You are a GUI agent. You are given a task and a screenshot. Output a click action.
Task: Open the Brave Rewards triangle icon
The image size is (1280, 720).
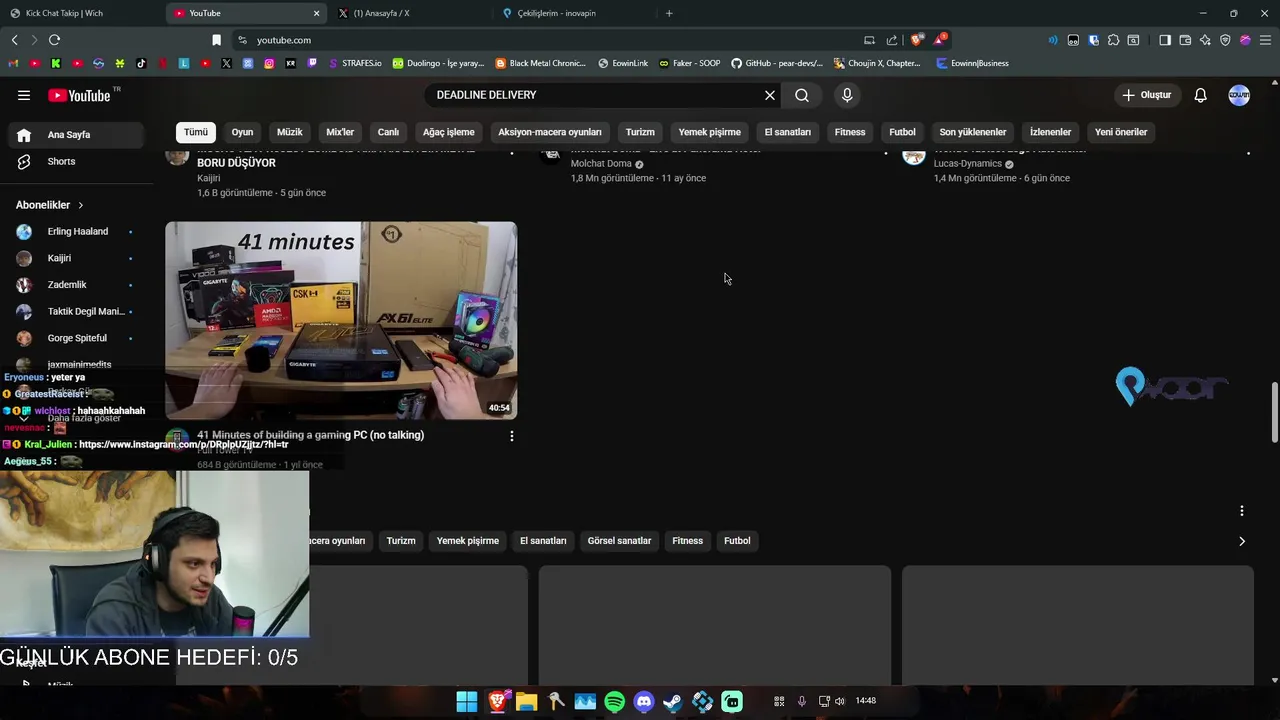(940, 40)
